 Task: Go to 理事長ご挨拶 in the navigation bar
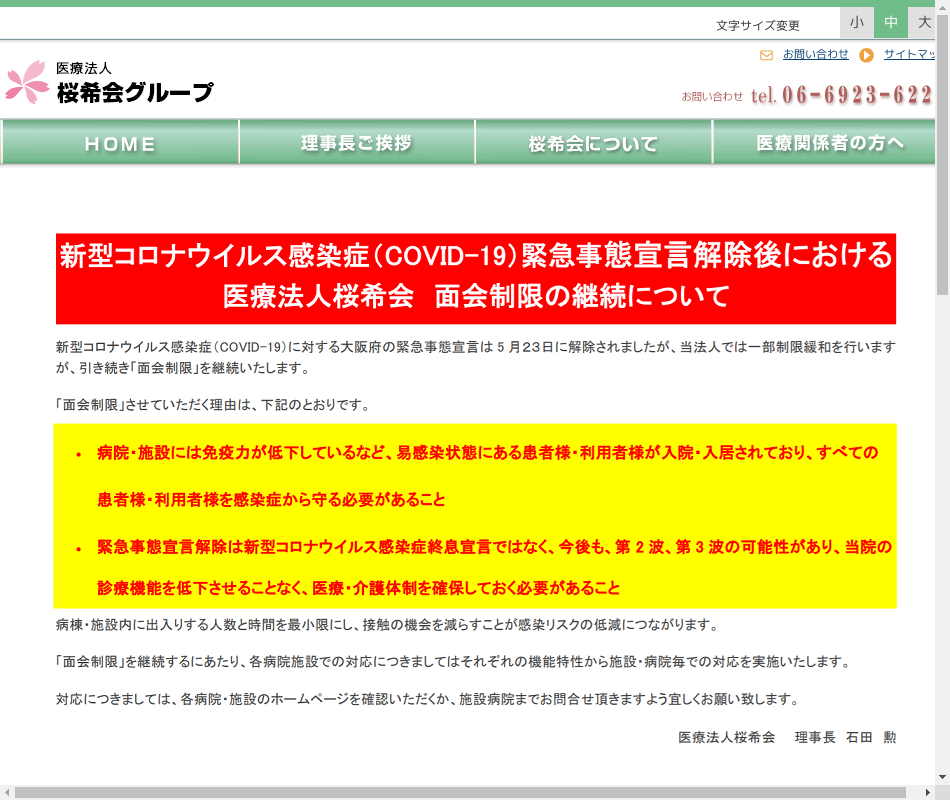[356, 143]
